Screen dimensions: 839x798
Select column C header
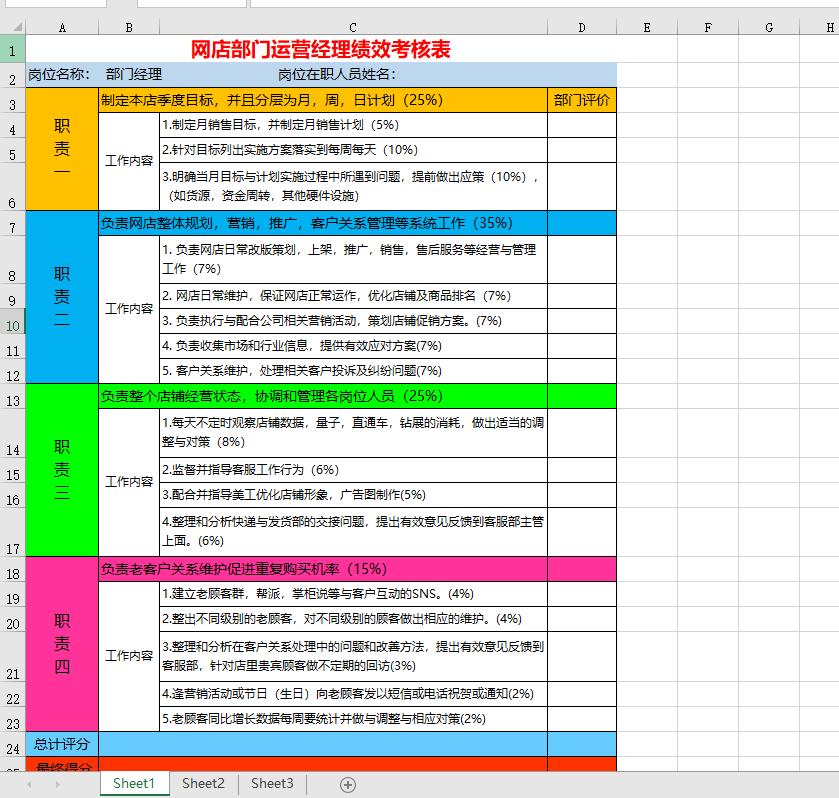[x=352, y=27]
